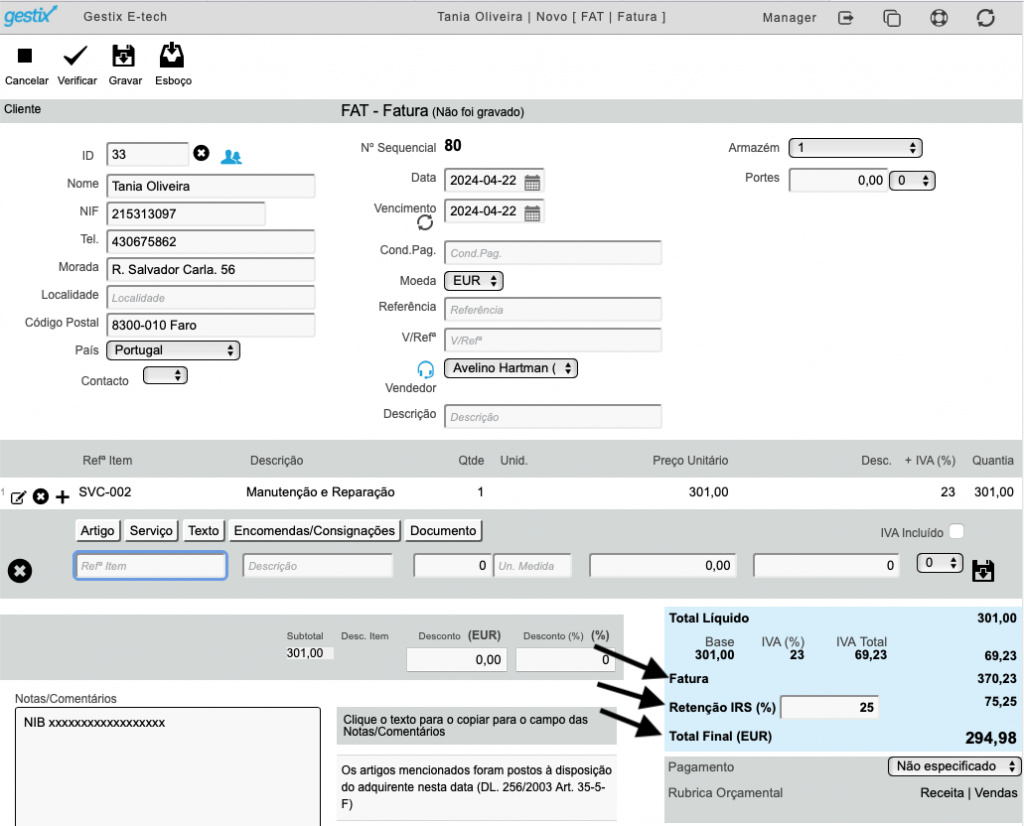Click the Notas/Comentários text area
This screenshot has width=1024, height=826.
[x=168, y=767]
